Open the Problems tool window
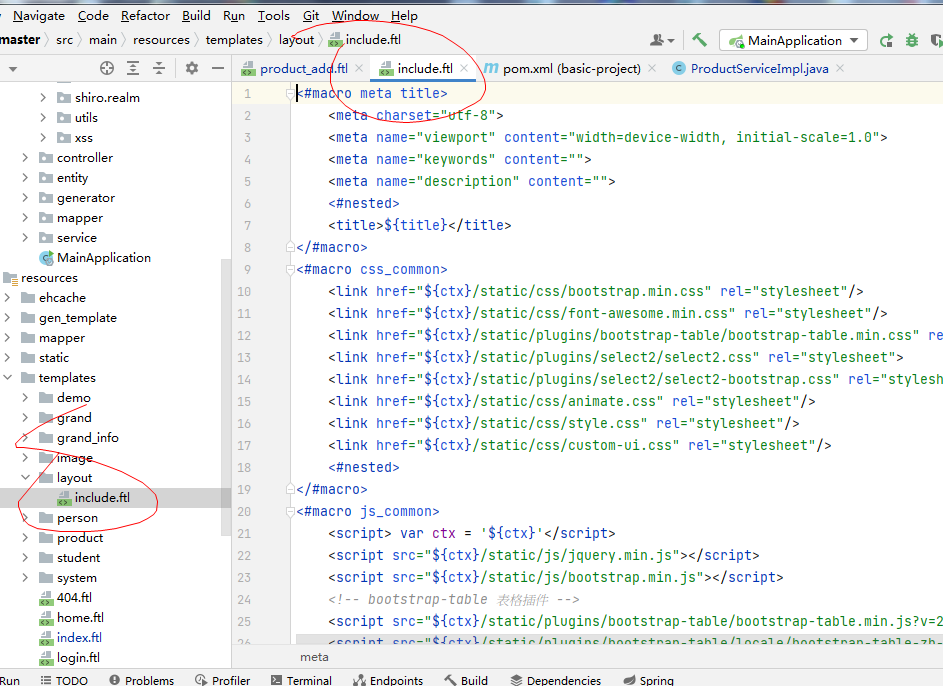Viewport: 943px width, 686px height. (142, 680)
